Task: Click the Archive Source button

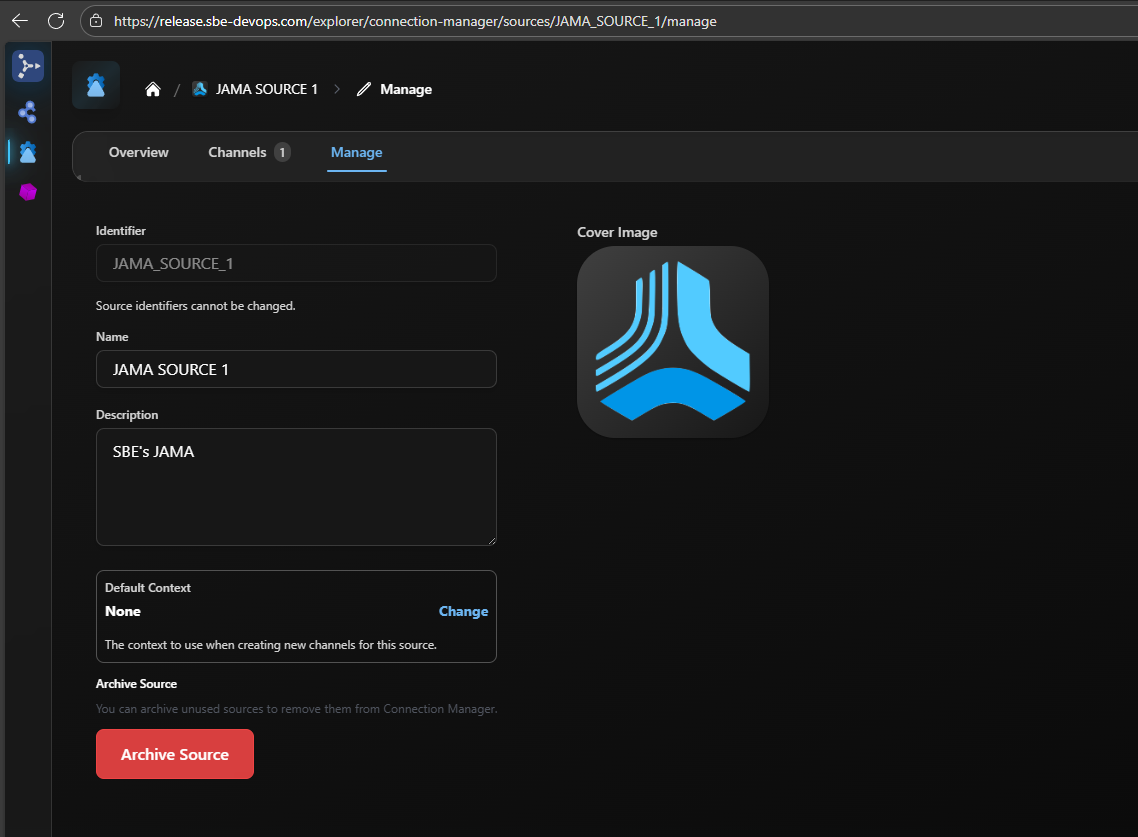Action: point(175,755)
